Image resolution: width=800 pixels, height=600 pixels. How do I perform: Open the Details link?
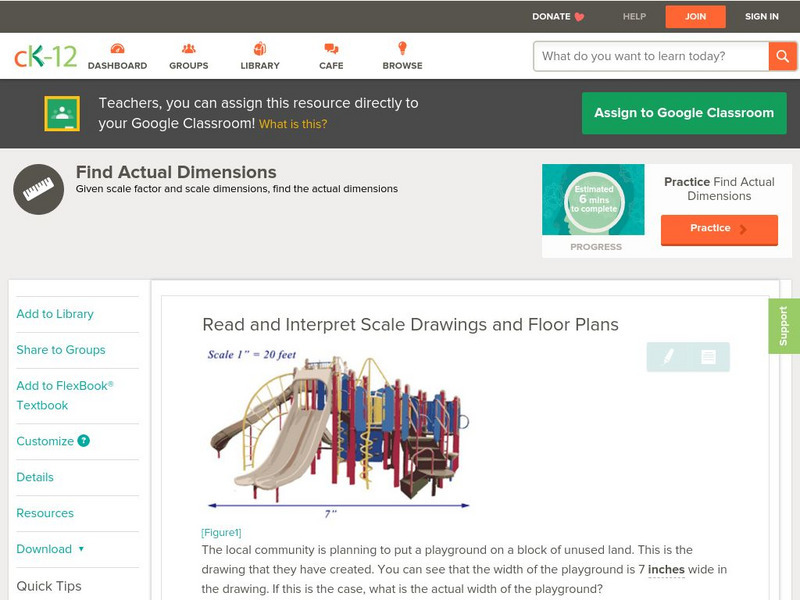point(35,477)
